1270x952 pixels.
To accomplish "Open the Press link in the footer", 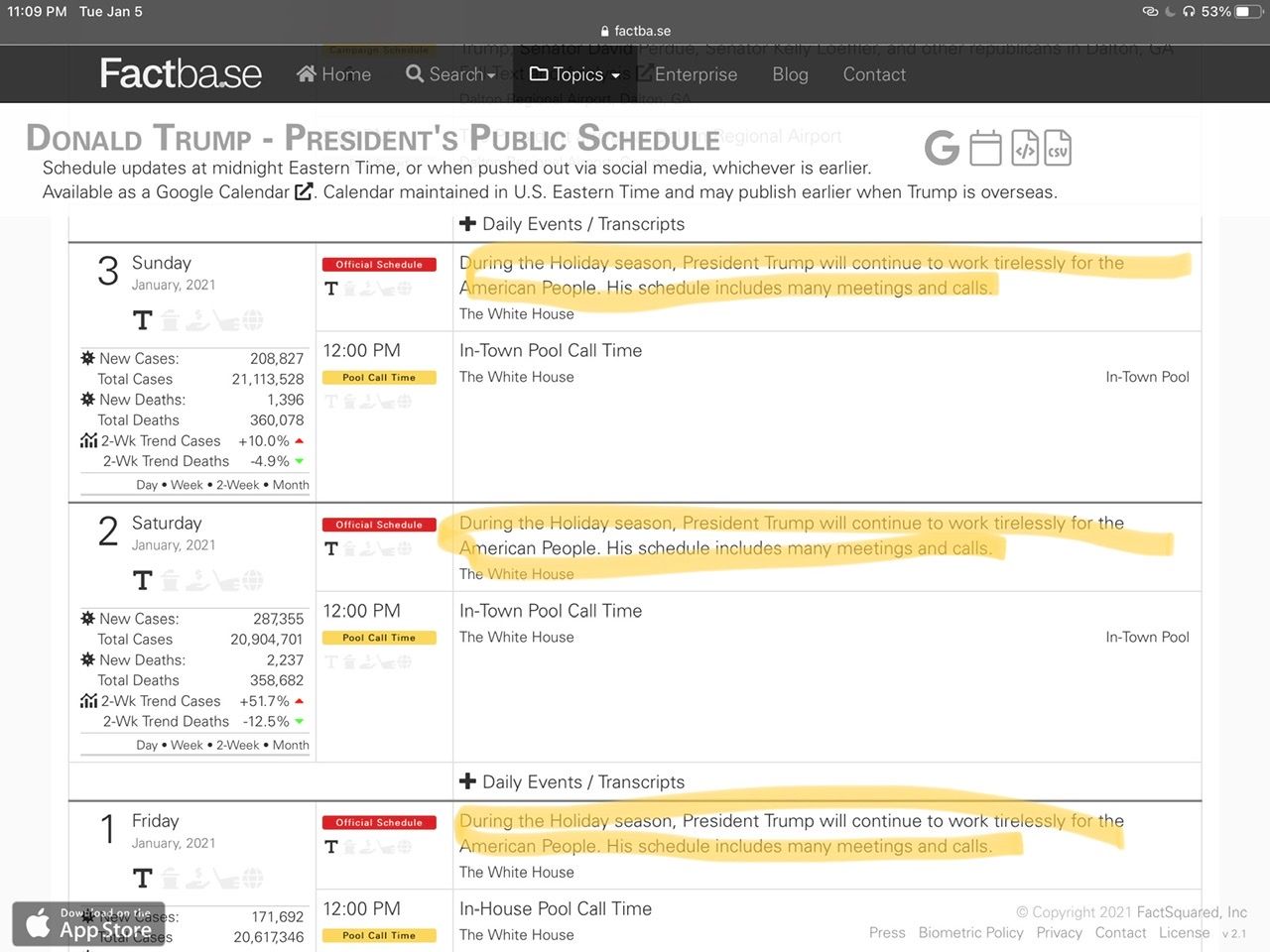I will click(x=887, y=932).
